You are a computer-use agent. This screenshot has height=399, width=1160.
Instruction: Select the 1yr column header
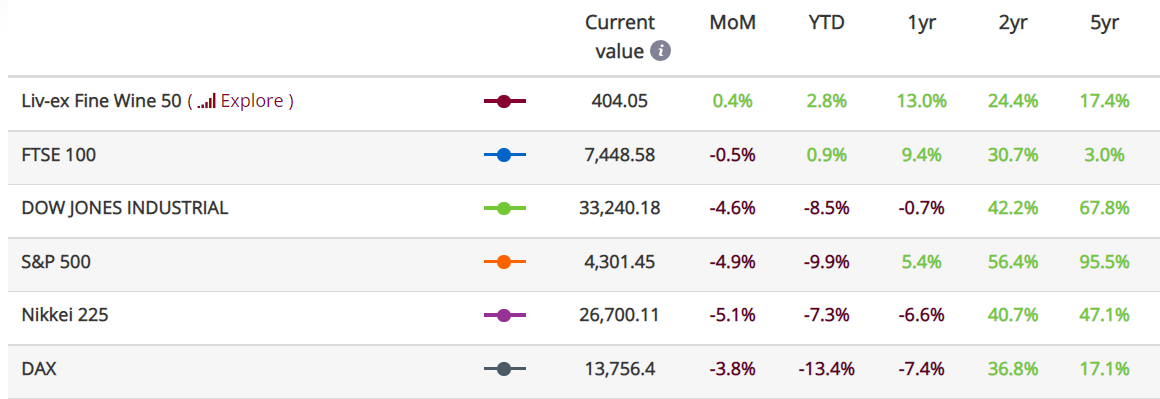[923, 23]
